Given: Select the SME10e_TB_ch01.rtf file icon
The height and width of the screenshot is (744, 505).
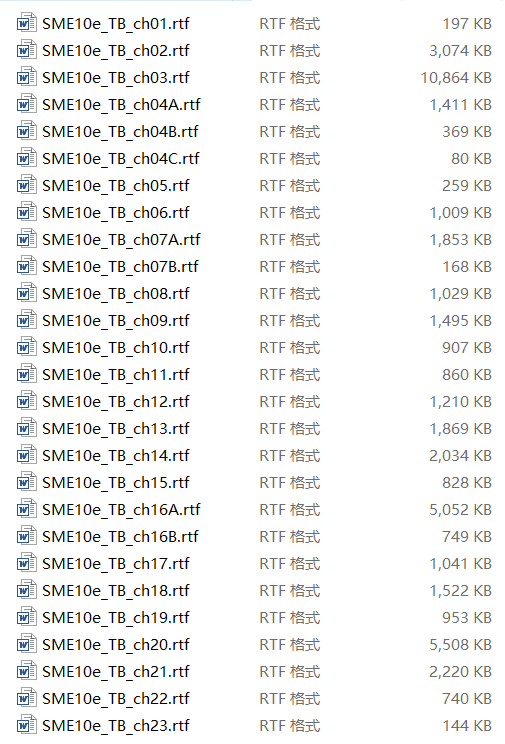Looking at the screenshot, I should [26, 23].
